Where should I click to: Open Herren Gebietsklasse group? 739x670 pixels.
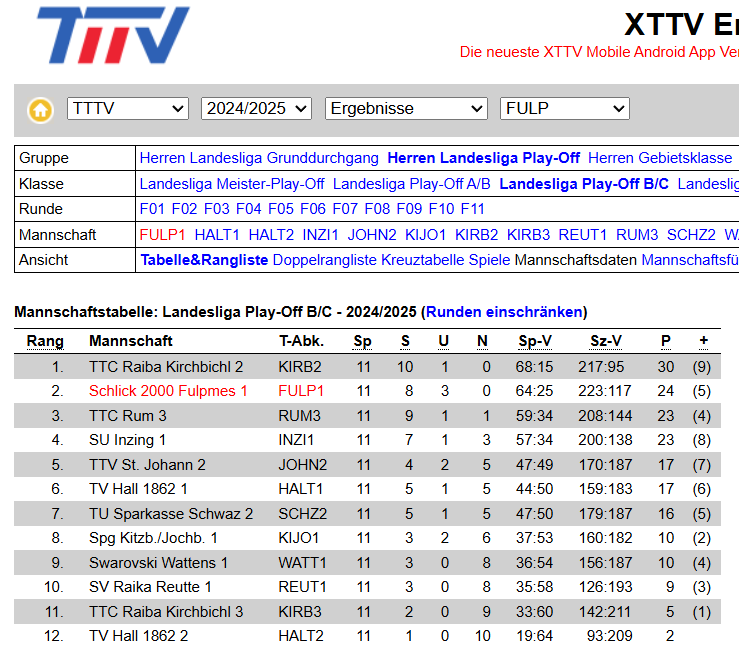[x=660, y=158]
